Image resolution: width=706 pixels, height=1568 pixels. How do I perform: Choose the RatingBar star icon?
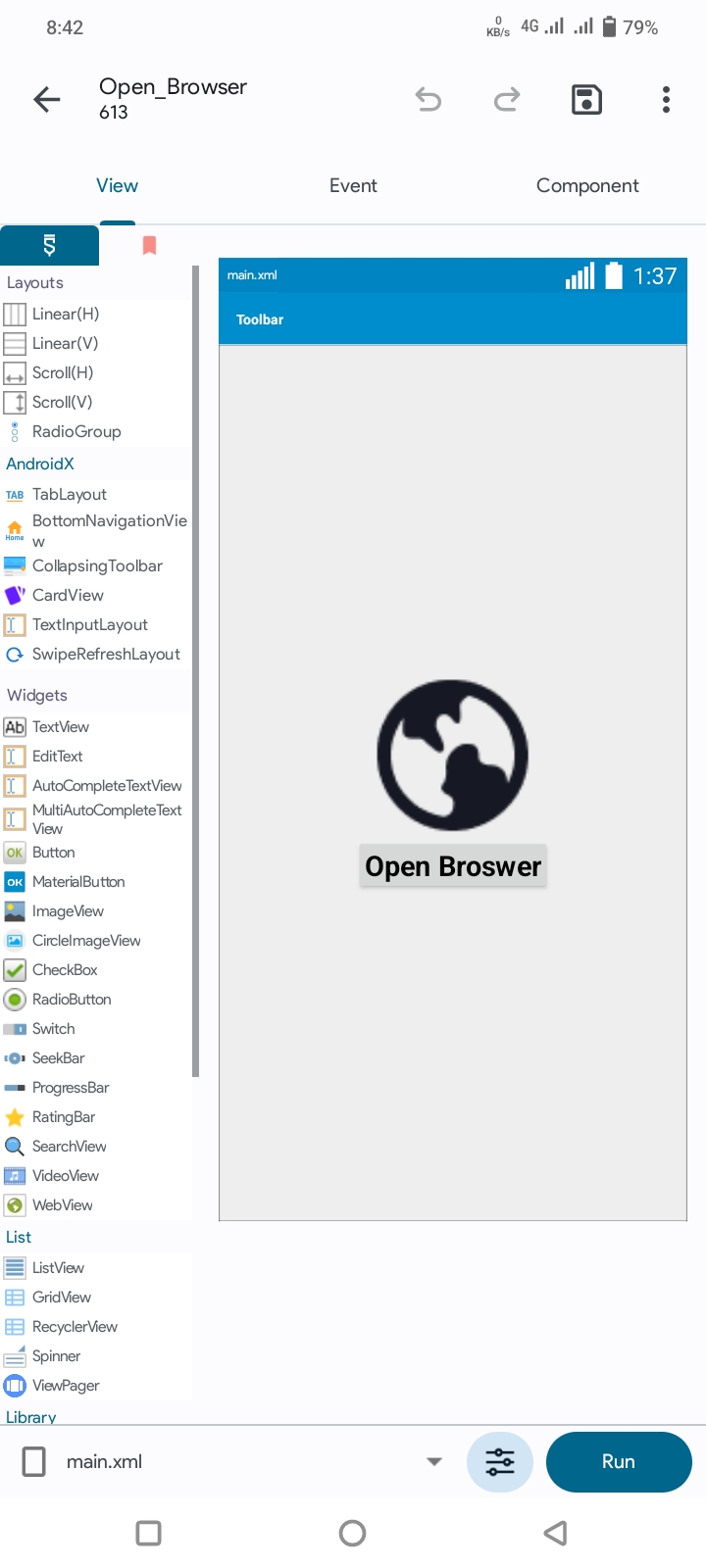click(15, 1117)
